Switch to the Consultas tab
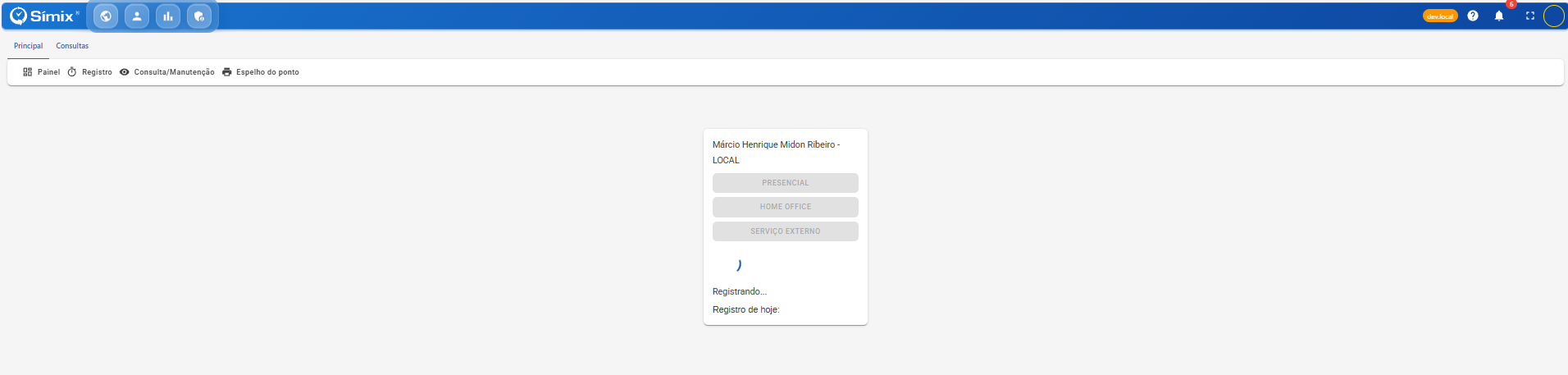 pos(72,46)
